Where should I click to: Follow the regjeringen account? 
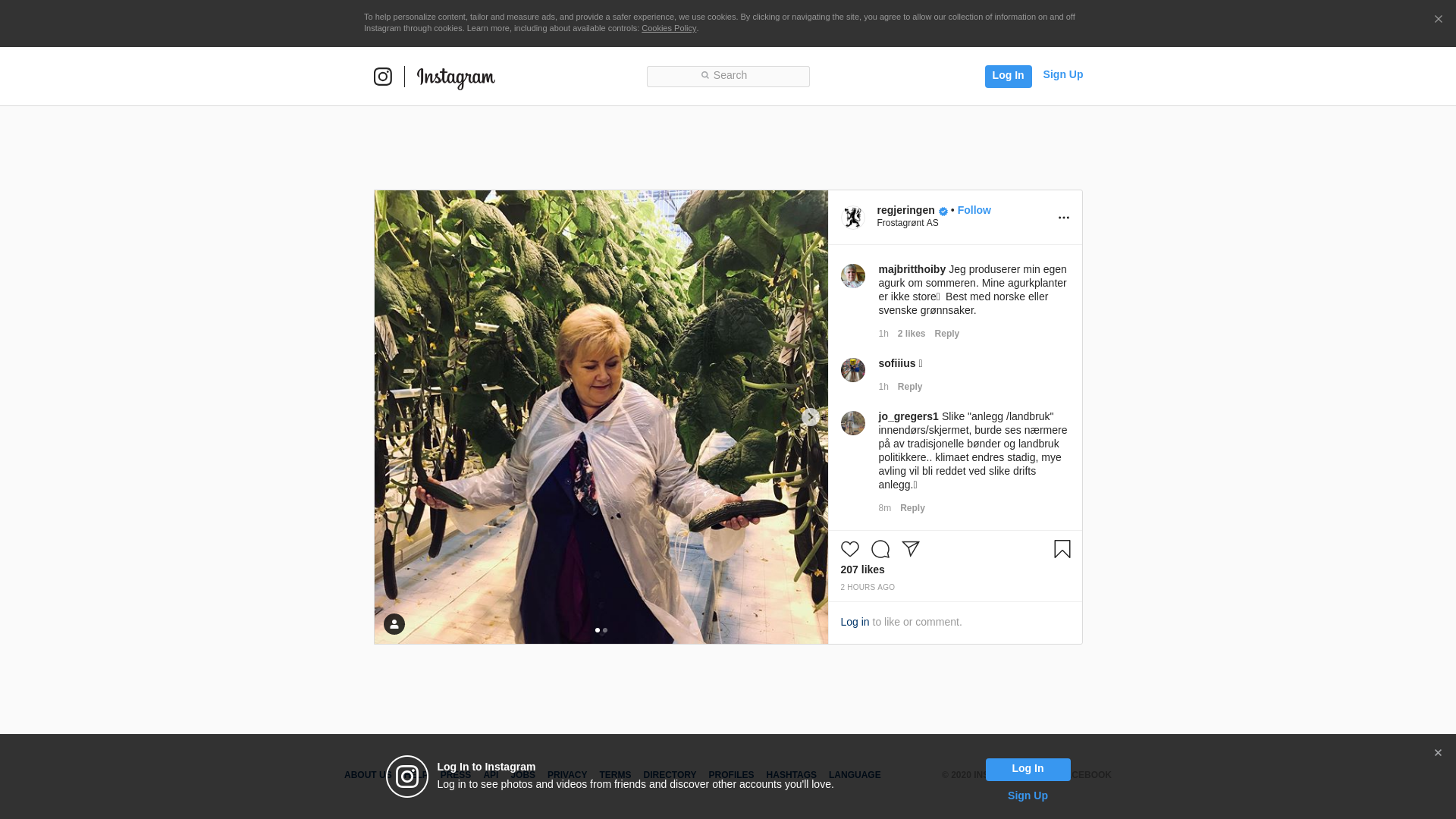(x=974, y=210)
